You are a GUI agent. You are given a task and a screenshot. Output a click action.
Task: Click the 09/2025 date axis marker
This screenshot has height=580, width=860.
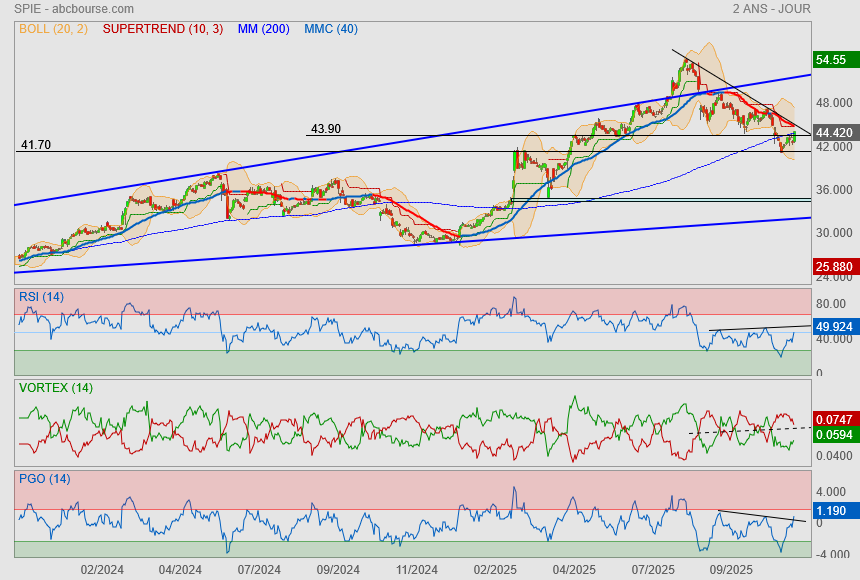pos(730,569)
